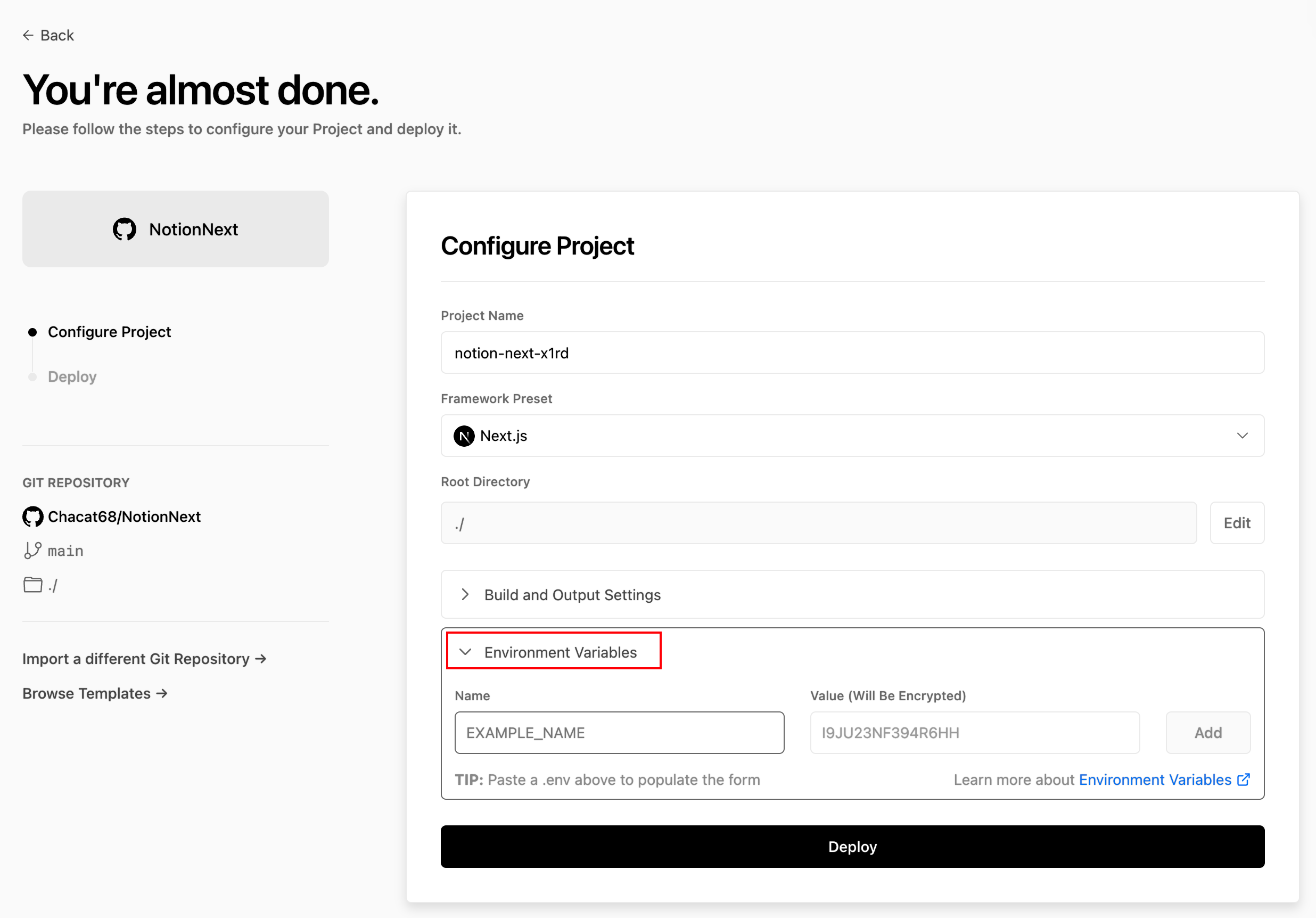Click the Configure Project step indicator

[x=109, y=332]
